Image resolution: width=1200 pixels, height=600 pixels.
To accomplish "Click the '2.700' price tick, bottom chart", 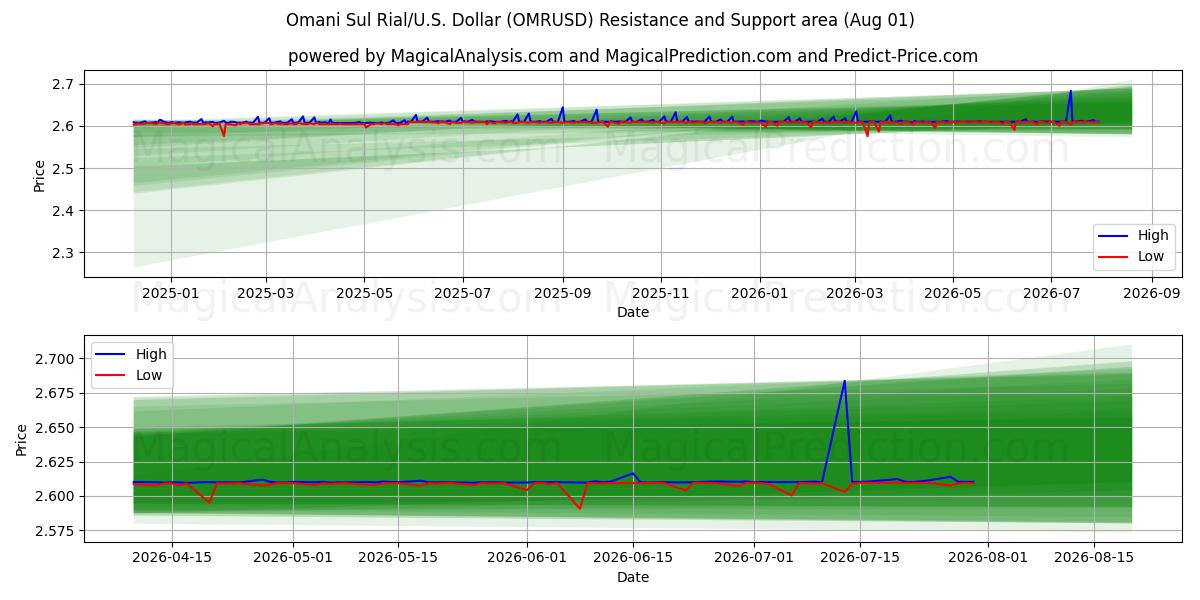I will [57, 359].
